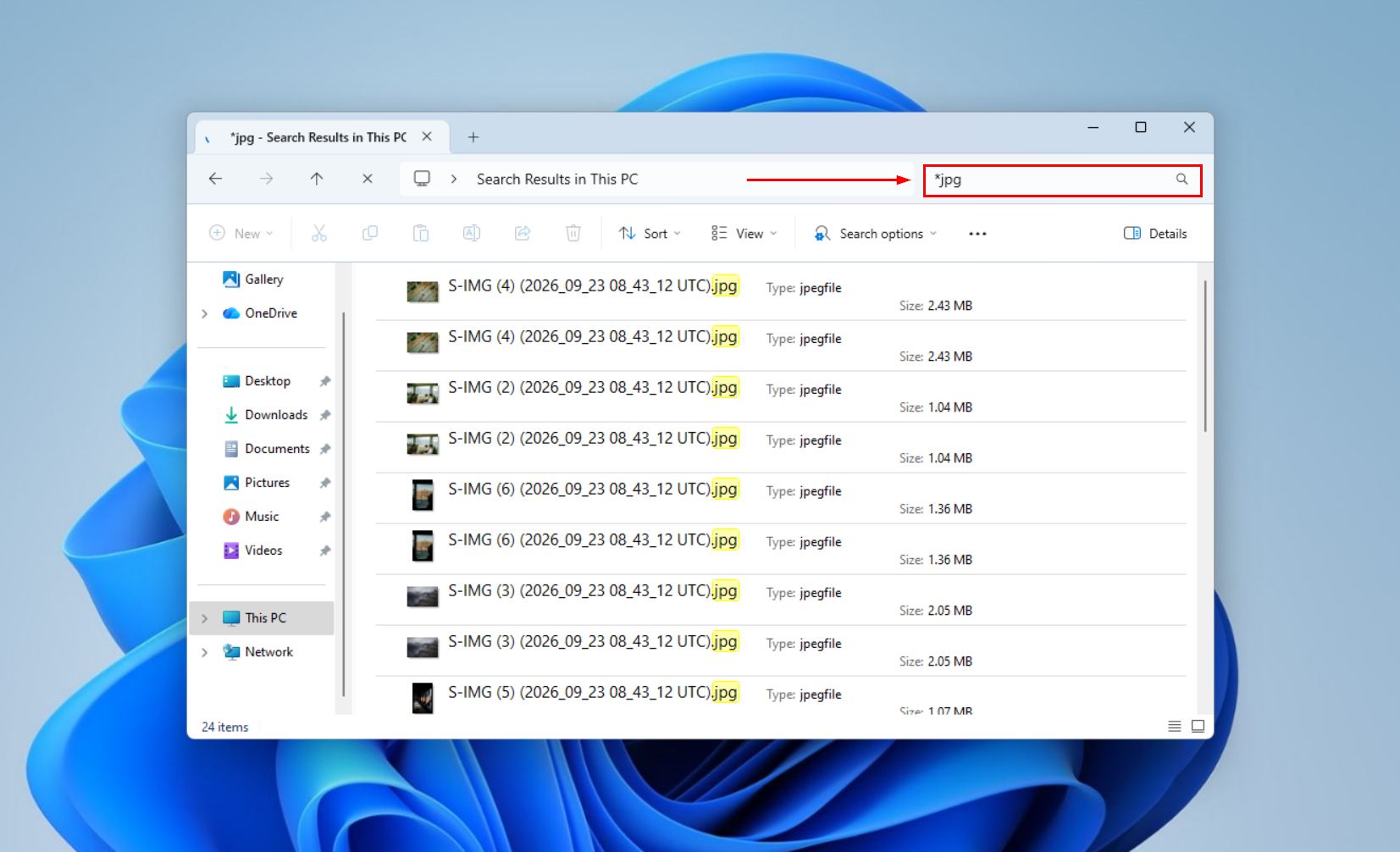Close the '*jpg - Search Results' tab

427,136
